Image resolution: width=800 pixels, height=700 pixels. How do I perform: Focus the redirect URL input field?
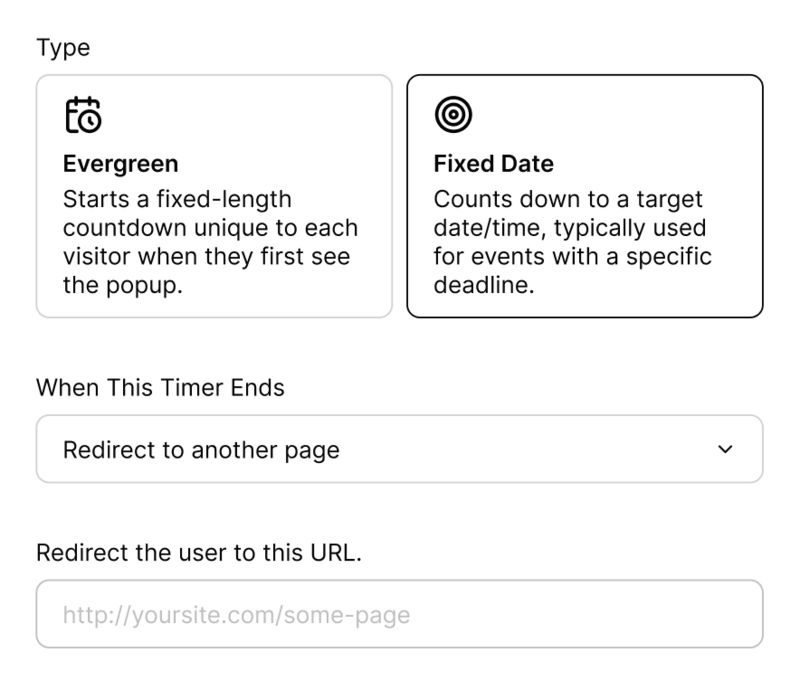[399, 614]
